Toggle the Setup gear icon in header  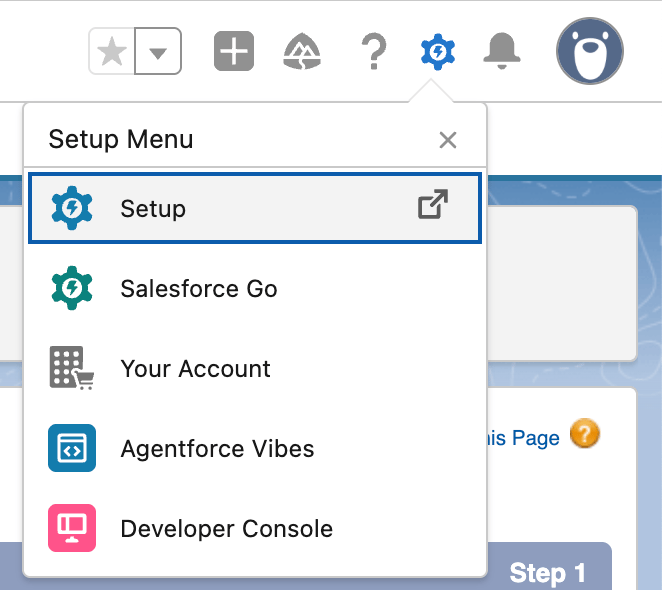point(438,52)
